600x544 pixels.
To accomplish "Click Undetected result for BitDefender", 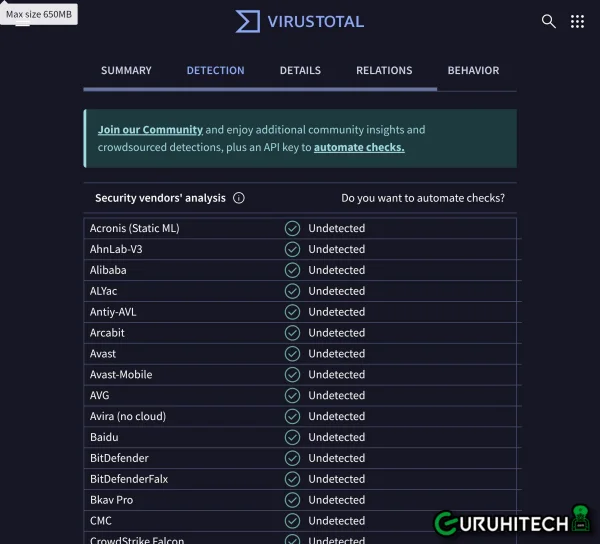I will click(x=337, y=458).
